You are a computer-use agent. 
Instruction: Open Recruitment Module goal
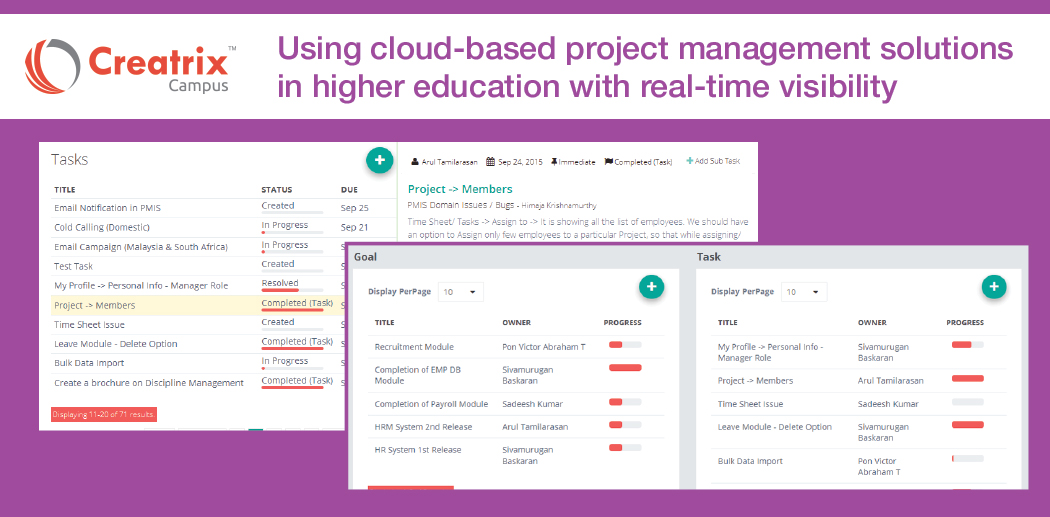click(x=414, y=347)
